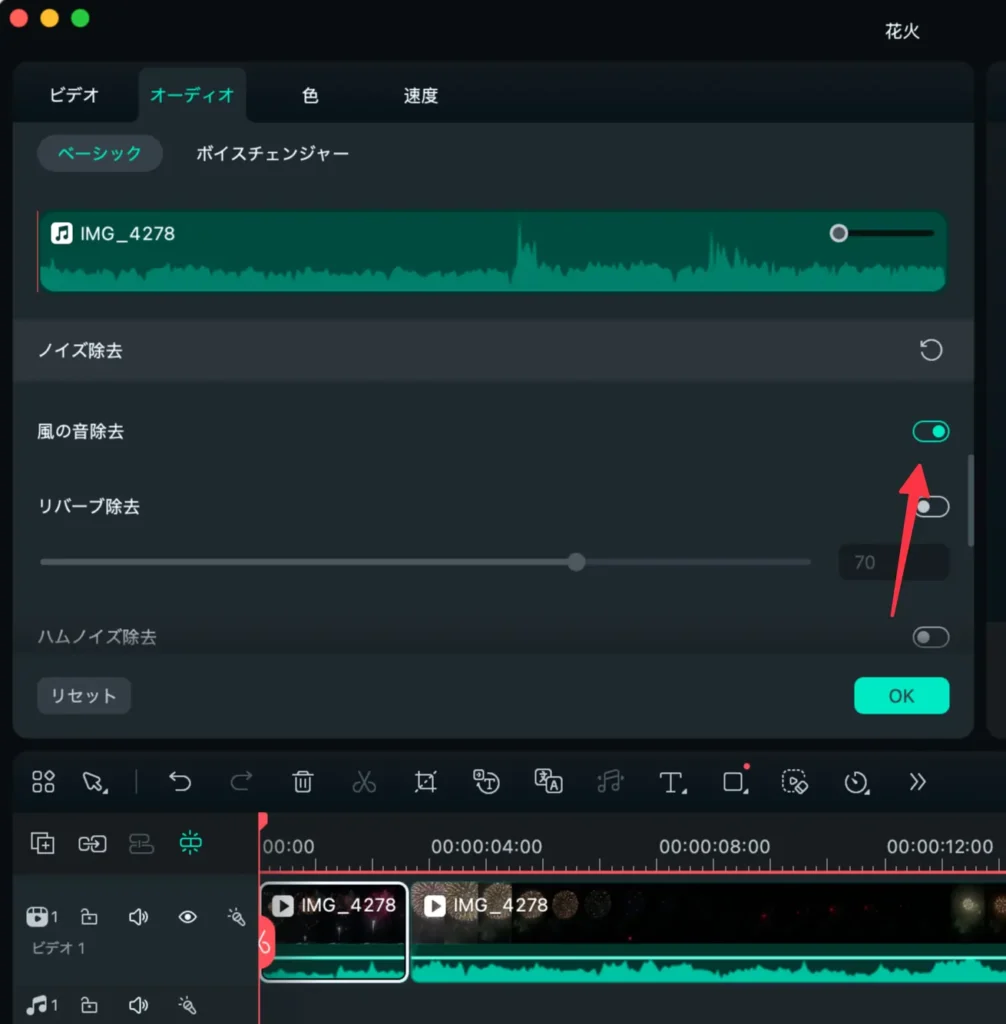The height and width of the screenshot is (1024, 1006).
Task: Select the crop tool icon
Action: pos(425,782)
